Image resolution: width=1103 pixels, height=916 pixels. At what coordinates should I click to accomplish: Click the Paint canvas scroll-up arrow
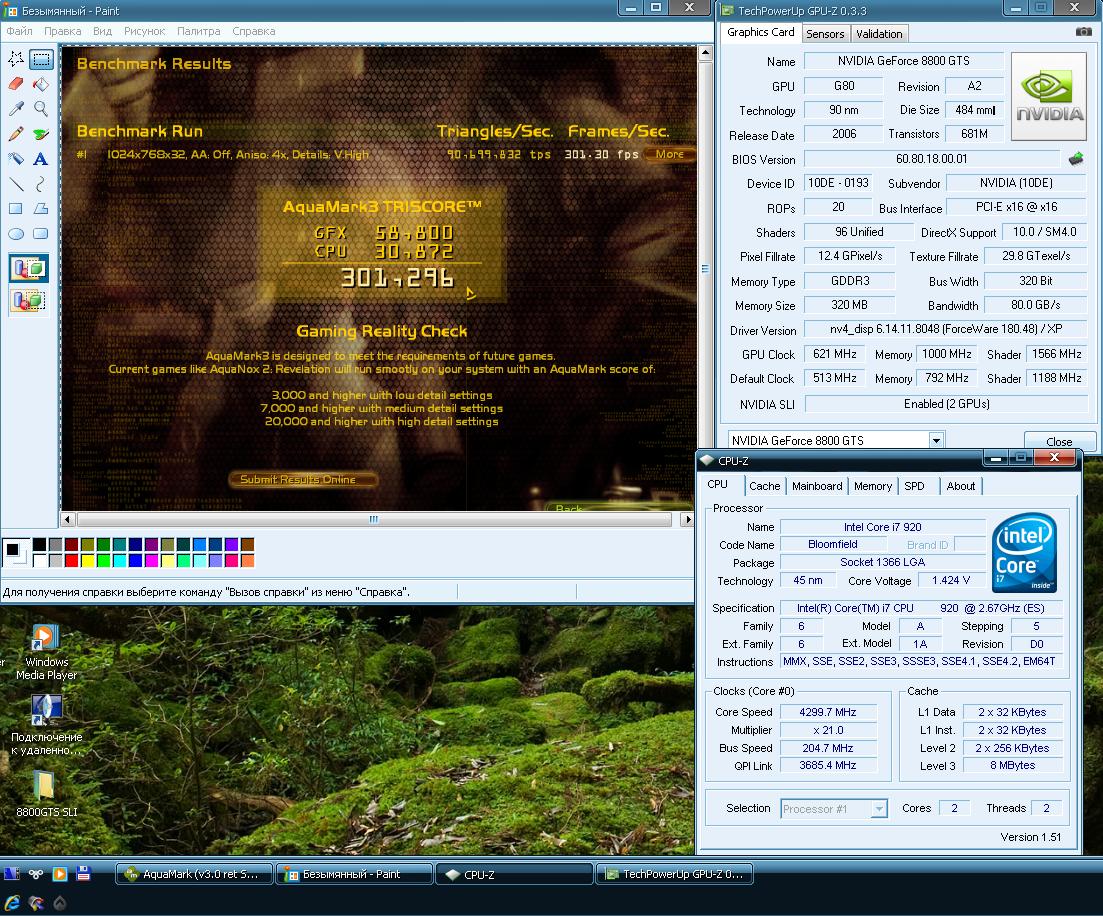pos(705,53)
